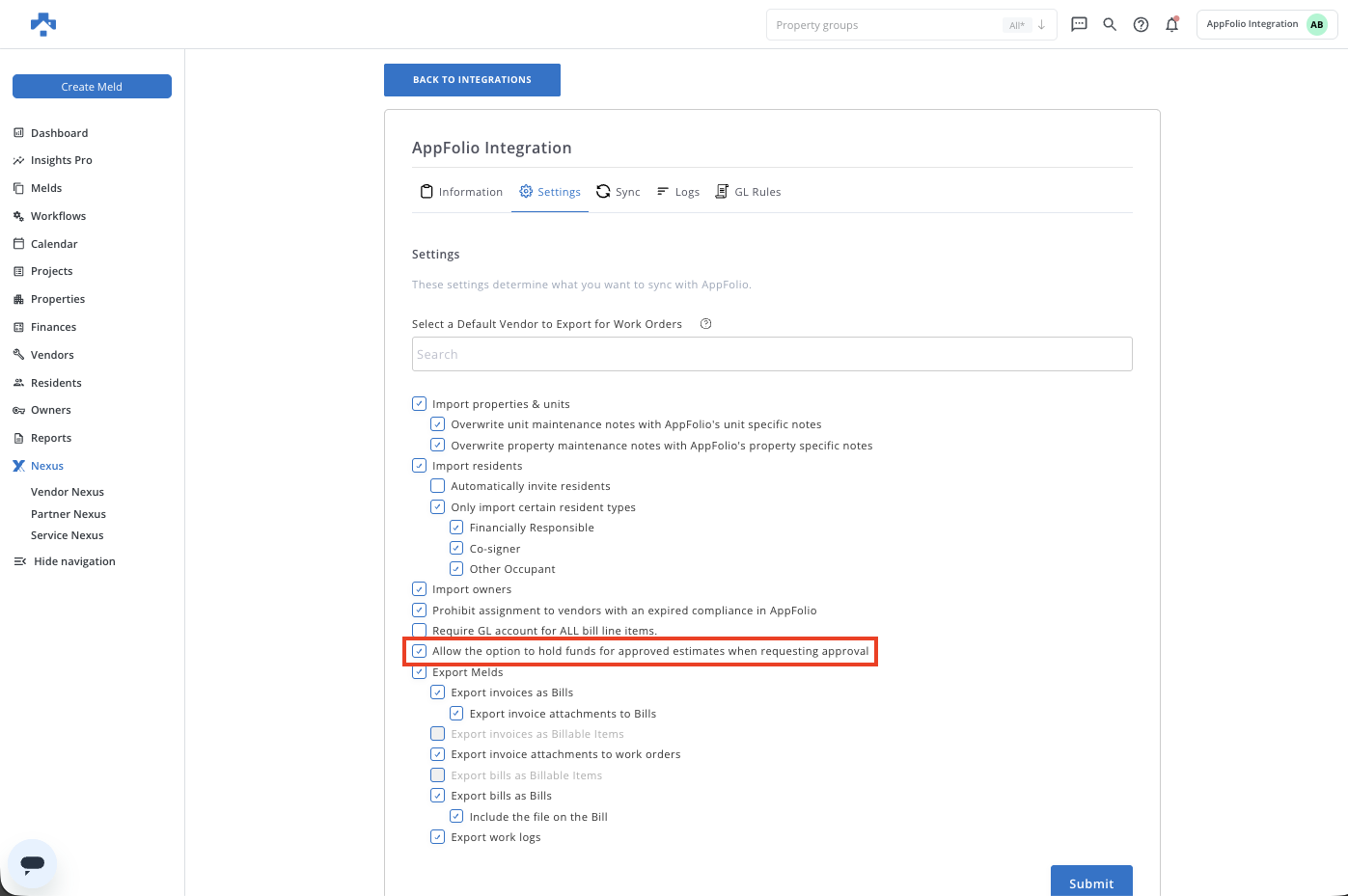Screen dimensions: 1348x896
Task: Toggle Include the file on the Bill
Action: [456, 817]
